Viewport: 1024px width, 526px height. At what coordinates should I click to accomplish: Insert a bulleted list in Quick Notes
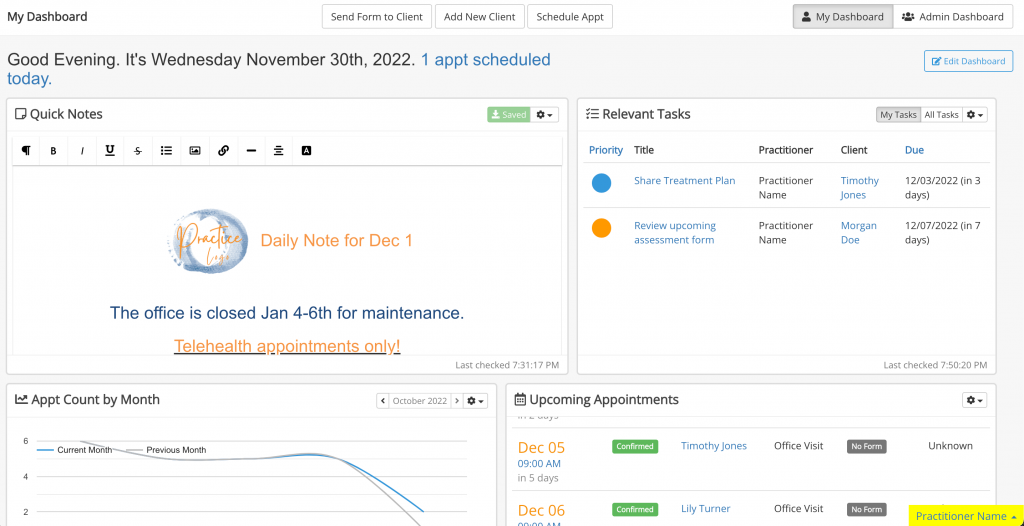coord(167,150)
